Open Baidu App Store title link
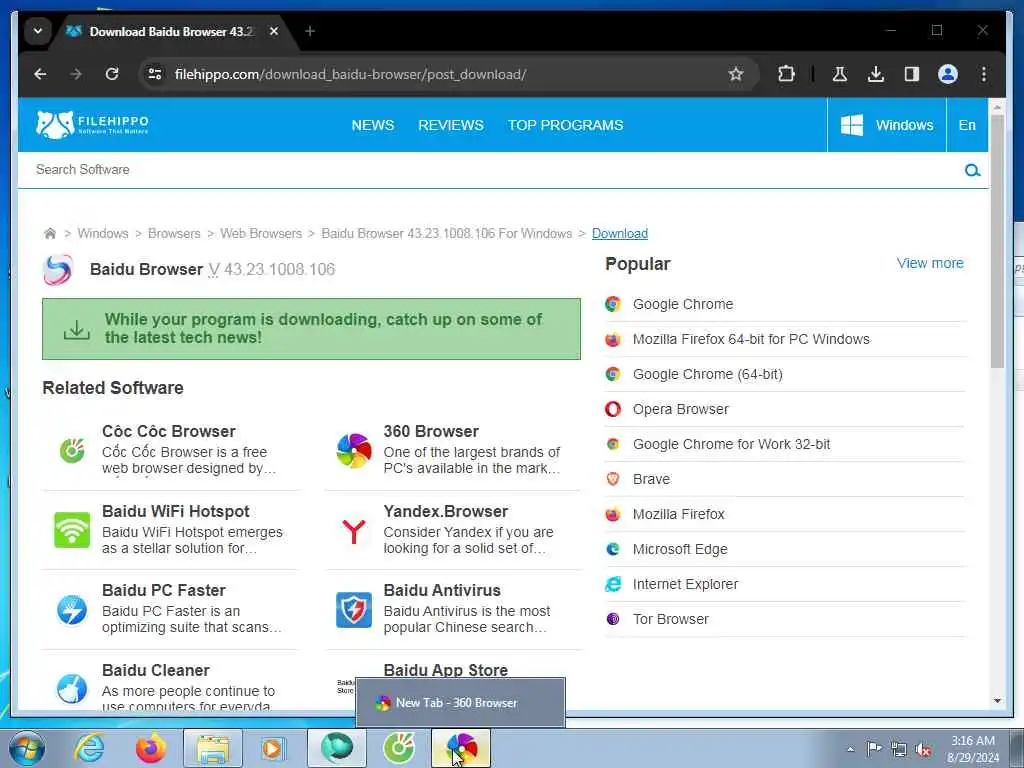 click(x=445, y=670)
